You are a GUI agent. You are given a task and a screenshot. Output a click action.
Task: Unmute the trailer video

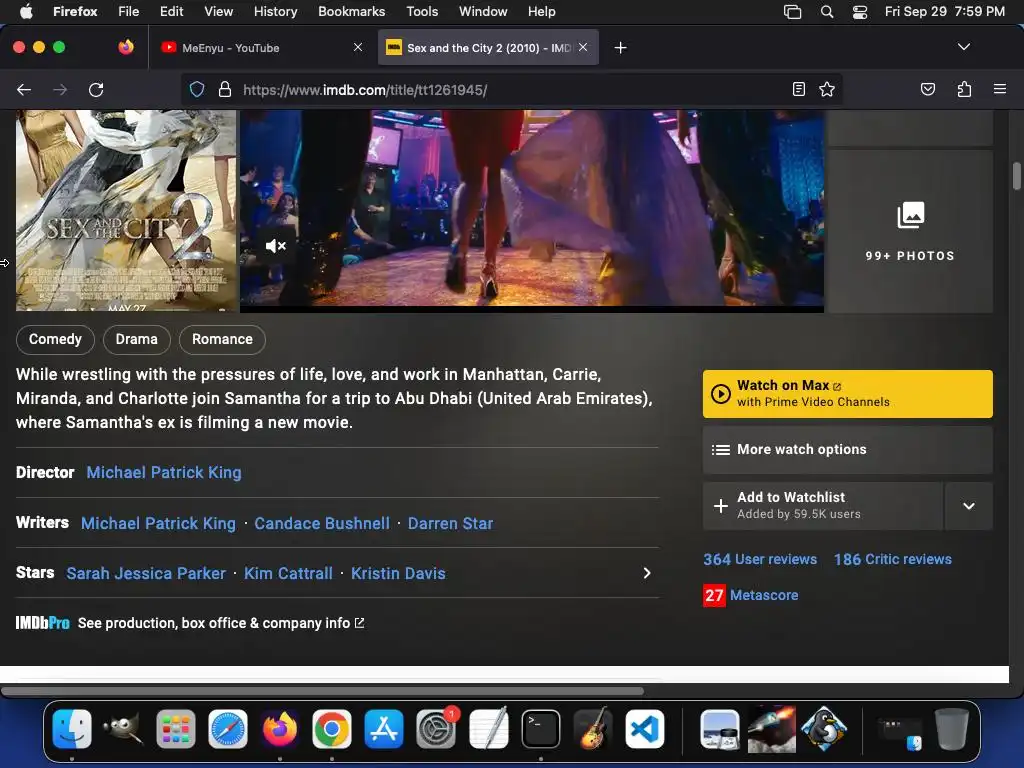[276, 246]
